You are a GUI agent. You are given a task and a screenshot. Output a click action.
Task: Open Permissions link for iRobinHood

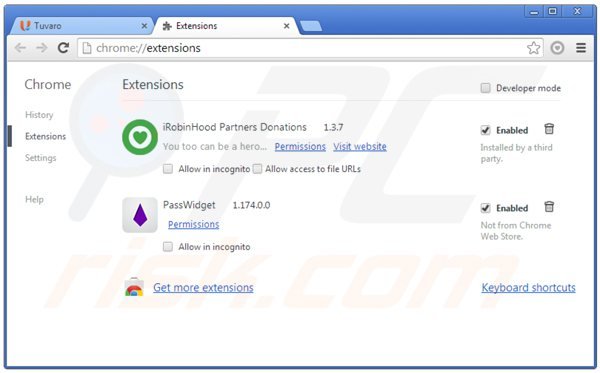click(x=300, y=147)
